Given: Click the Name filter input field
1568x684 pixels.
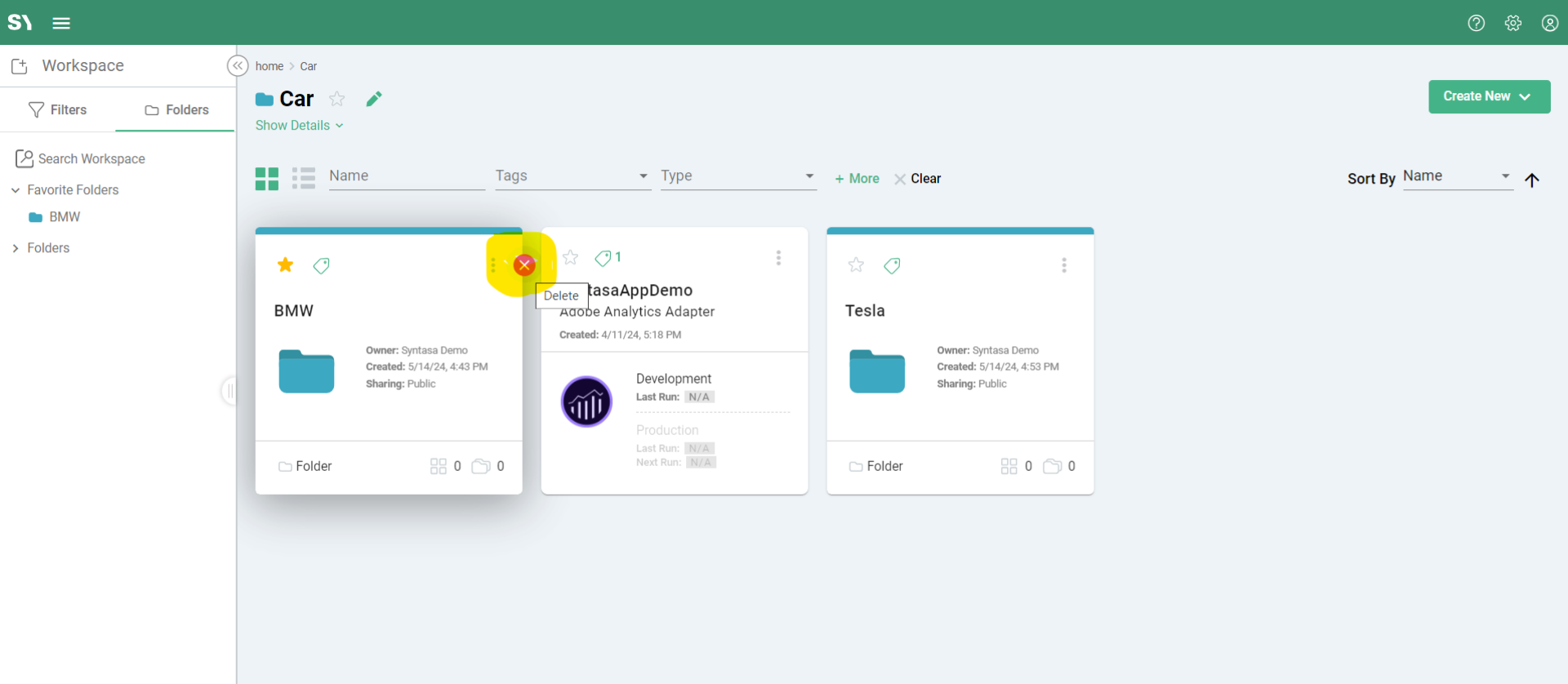Looking at the screenshot, I should click(x=406, y=176).
